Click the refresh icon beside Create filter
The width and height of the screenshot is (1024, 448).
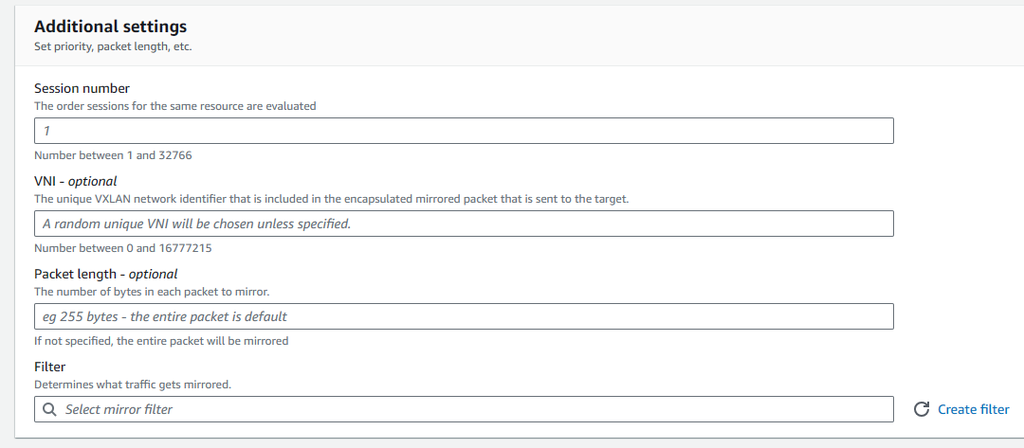(921, 410)
